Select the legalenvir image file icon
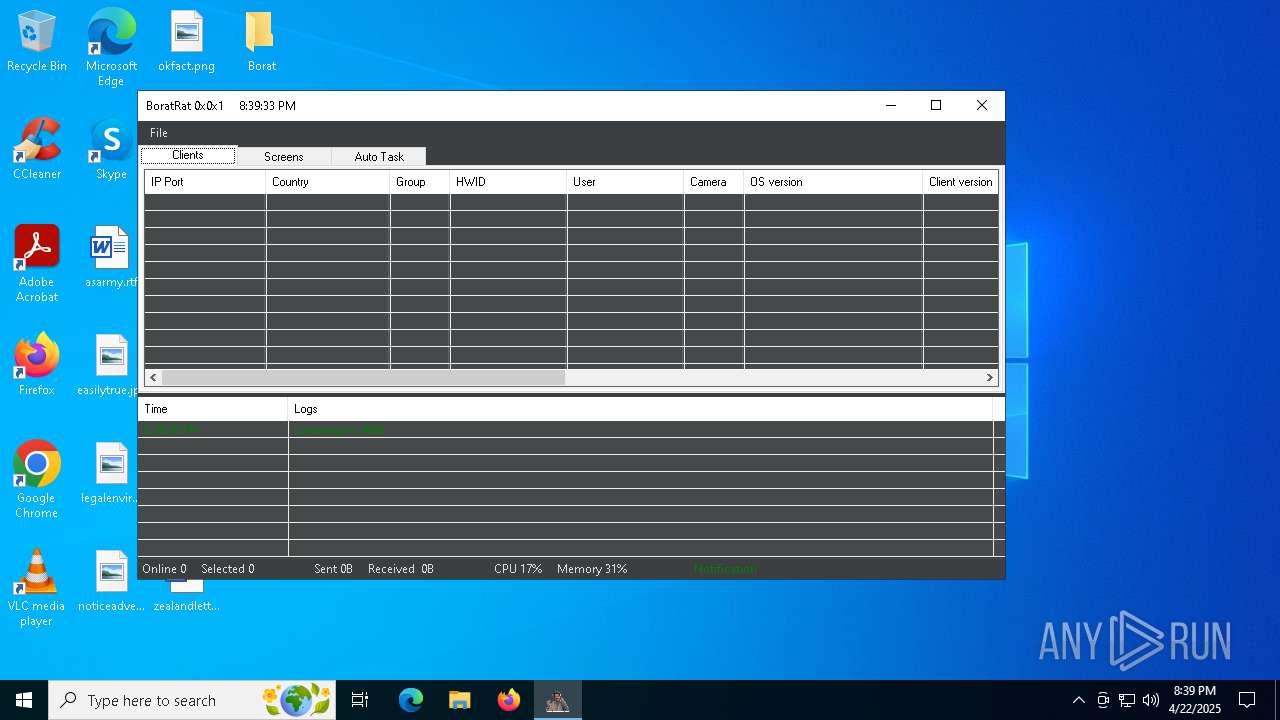1280x720 pixels. point(111,474)
